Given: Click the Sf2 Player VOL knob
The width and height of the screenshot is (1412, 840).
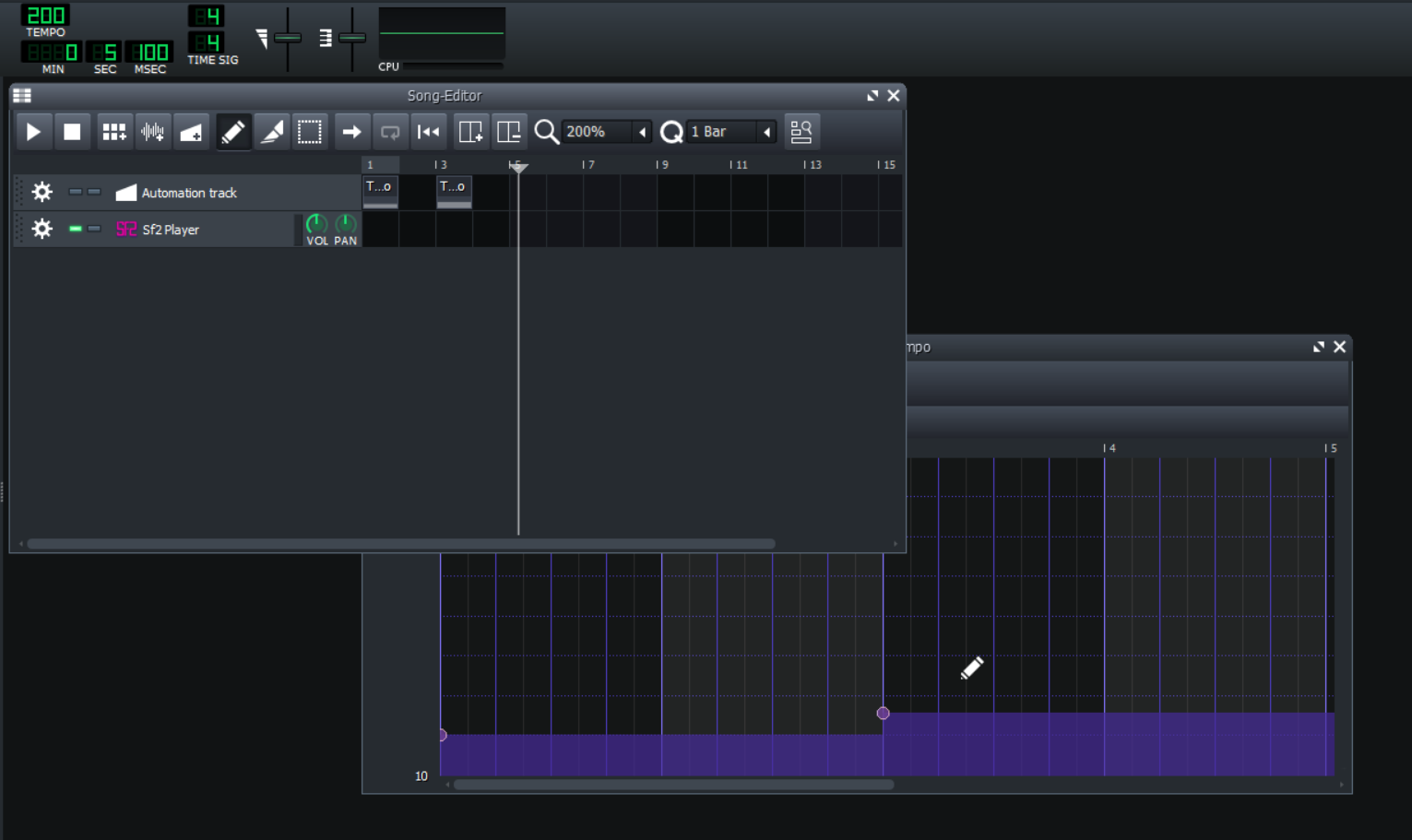Looking at the screenshot, I should [316, 224].
